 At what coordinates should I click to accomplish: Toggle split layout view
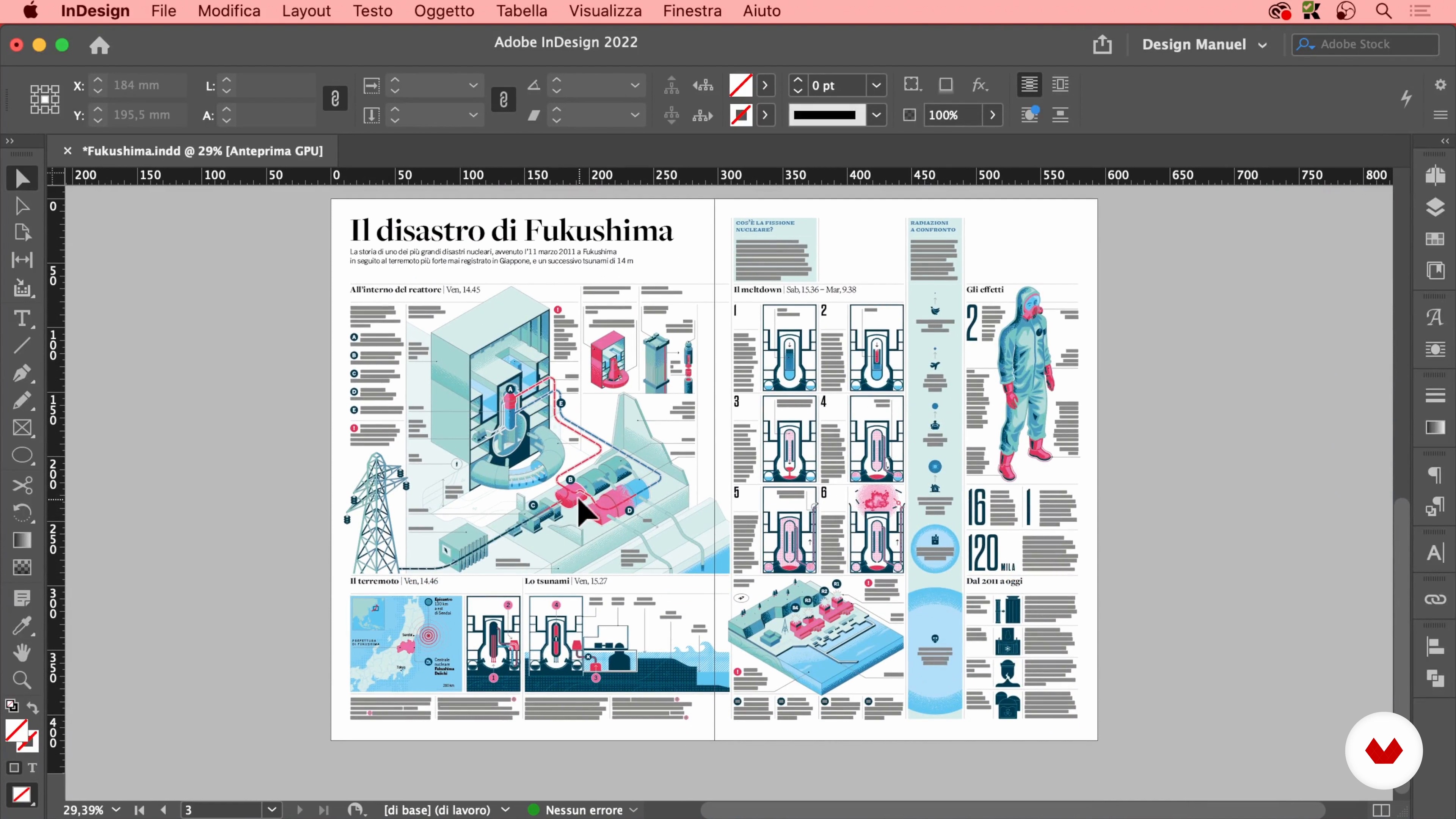pos(1381,810)
